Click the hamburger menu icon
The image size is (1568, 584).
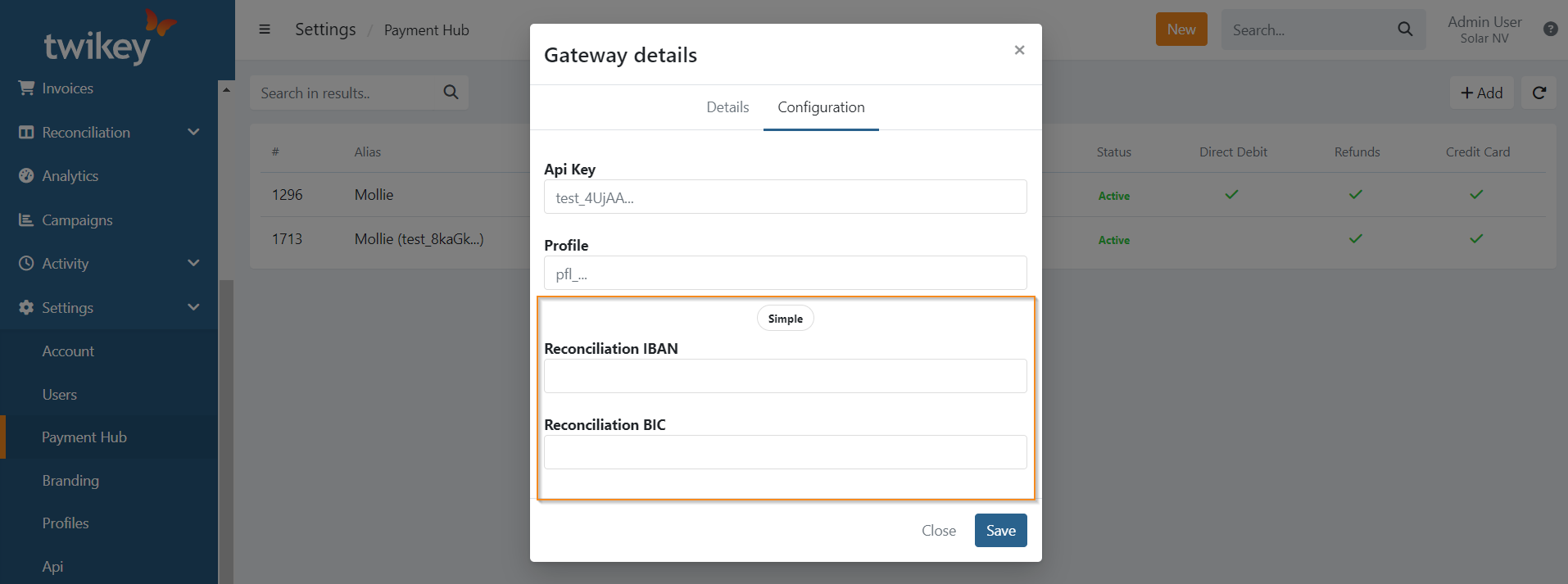pyautogui.click(x=265, y=29)
